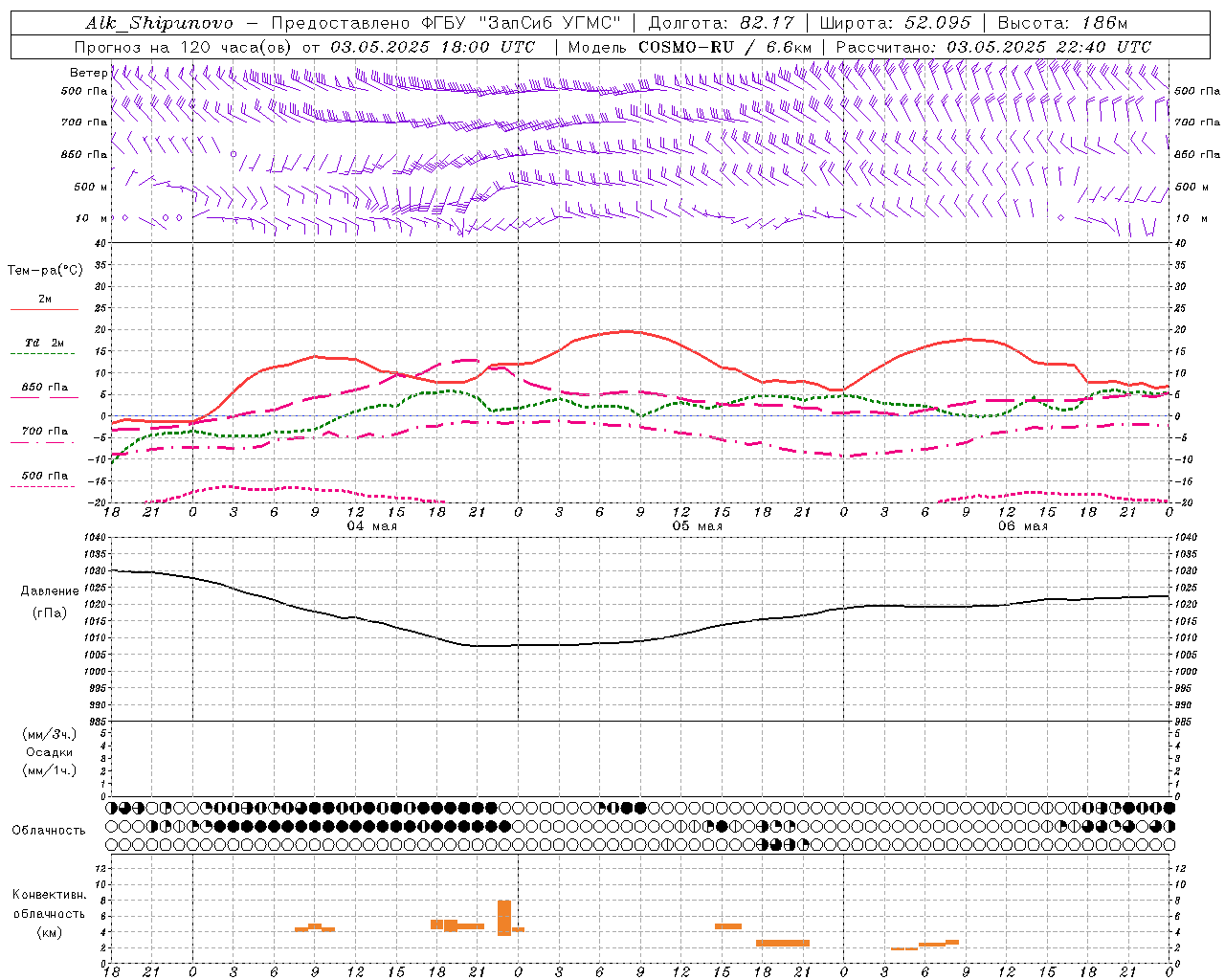The width and height of the screenshot is (1225, 980).
Task: Click the '(мм/3ч.)' precipitation unit label
Action: pyautogui.click(x=50, y=734)
